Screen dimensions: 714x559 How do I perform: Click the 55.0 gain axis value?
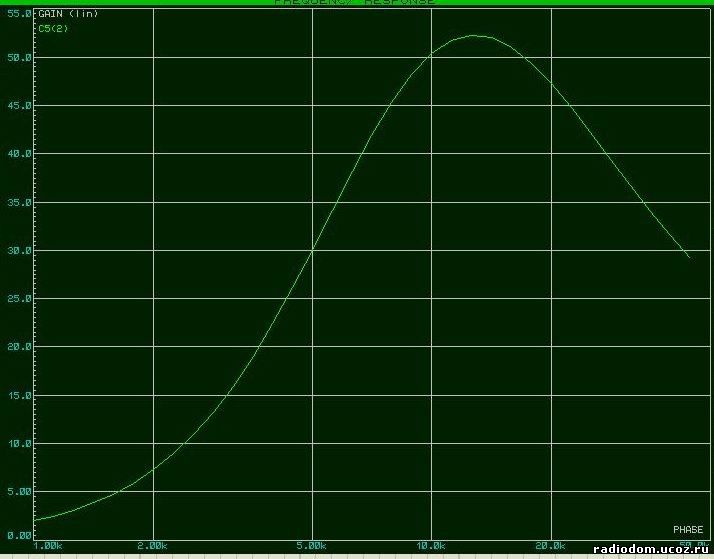20,14
